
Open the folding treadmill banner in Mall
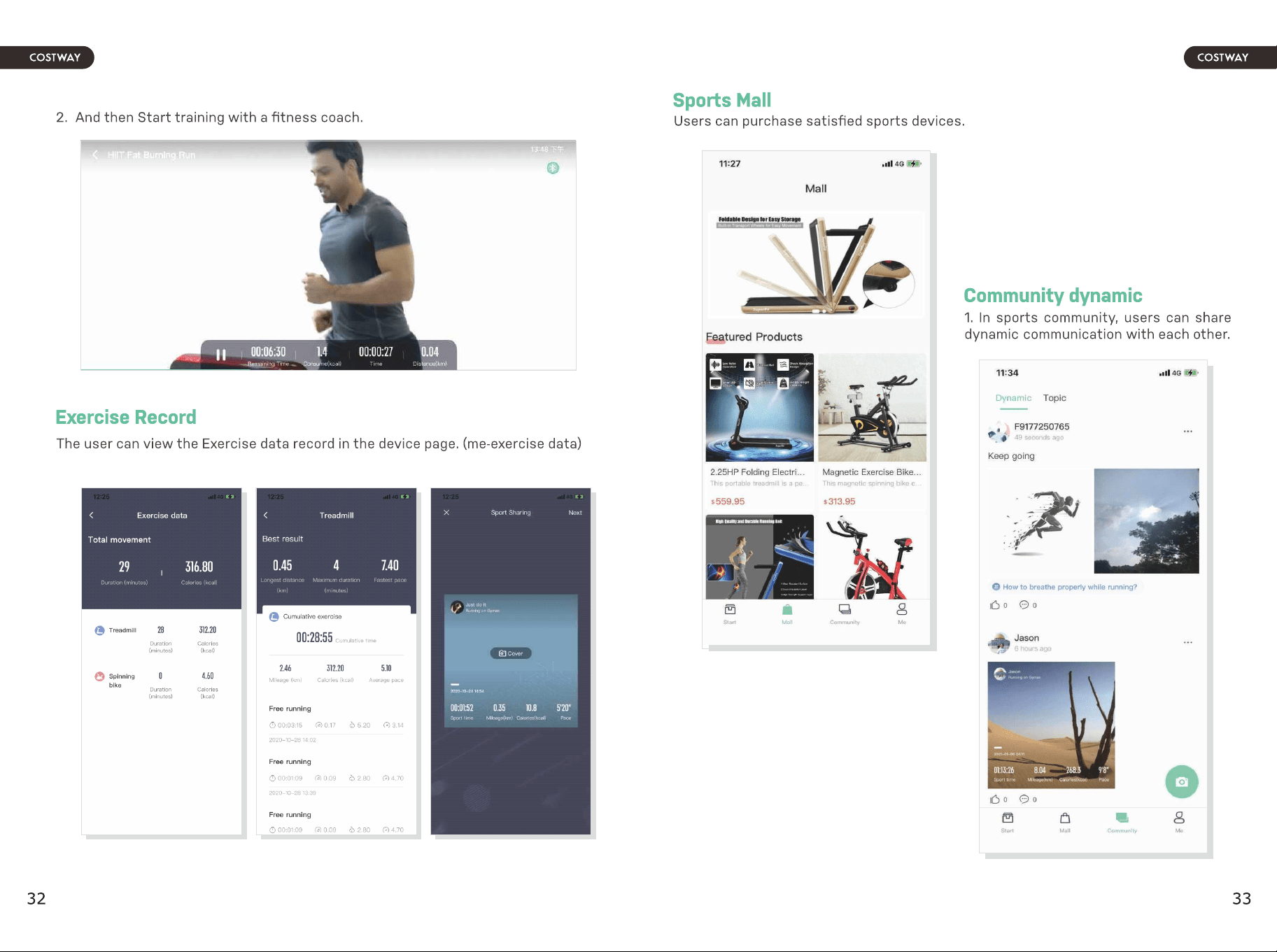tap(816, 264)
